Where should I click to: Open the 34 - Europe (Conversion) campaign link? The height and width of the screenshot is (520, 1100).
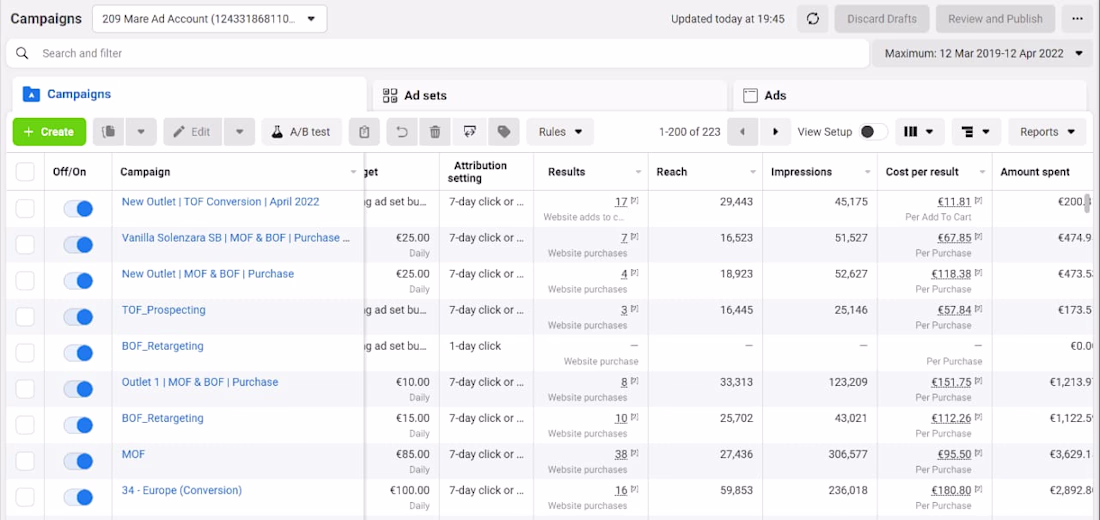[182, 490]
